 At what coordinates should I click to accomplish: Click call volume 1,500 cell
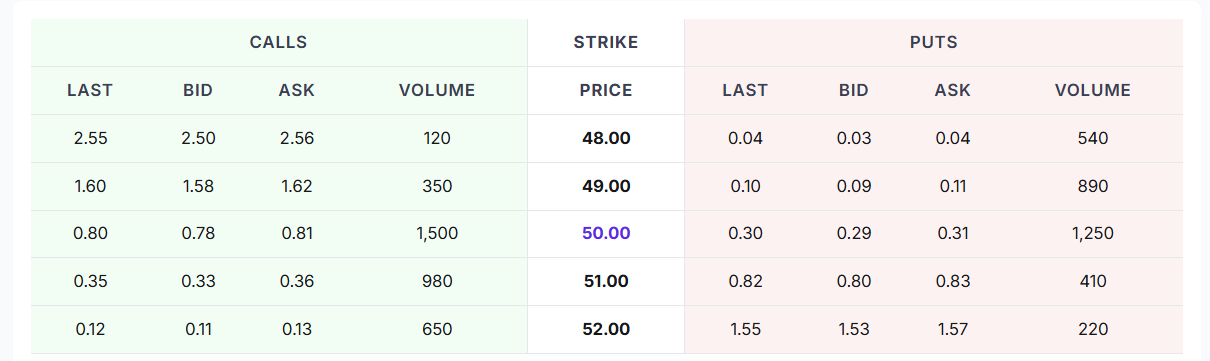(x=437, y=233)
